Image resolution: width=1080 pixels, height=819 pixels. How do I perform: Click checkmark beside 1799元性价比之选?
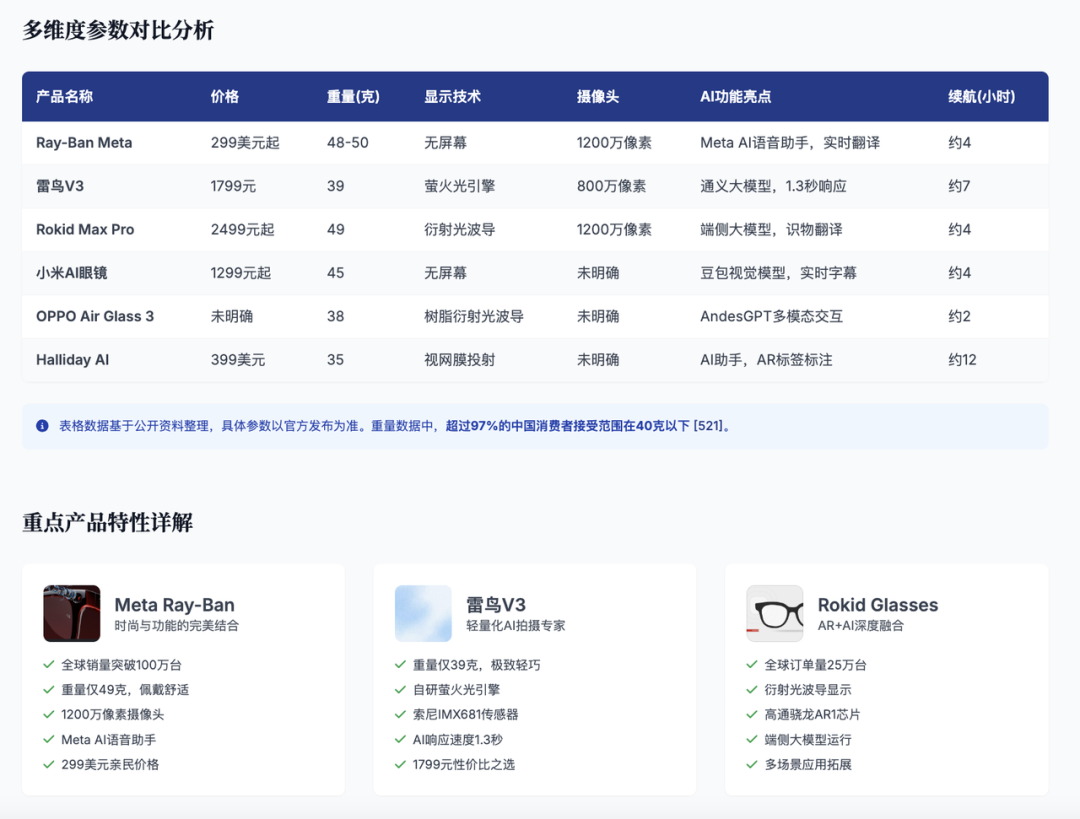[x=400, y=764]
